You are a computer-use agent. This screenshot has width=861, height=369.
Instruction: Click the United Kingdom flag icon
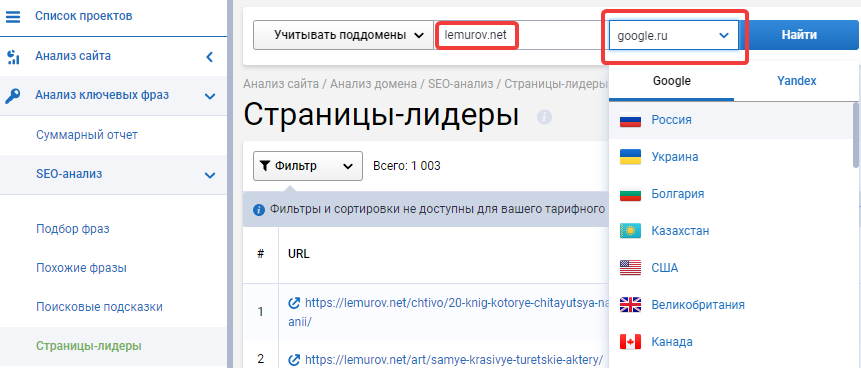click(x=630, y=305)
